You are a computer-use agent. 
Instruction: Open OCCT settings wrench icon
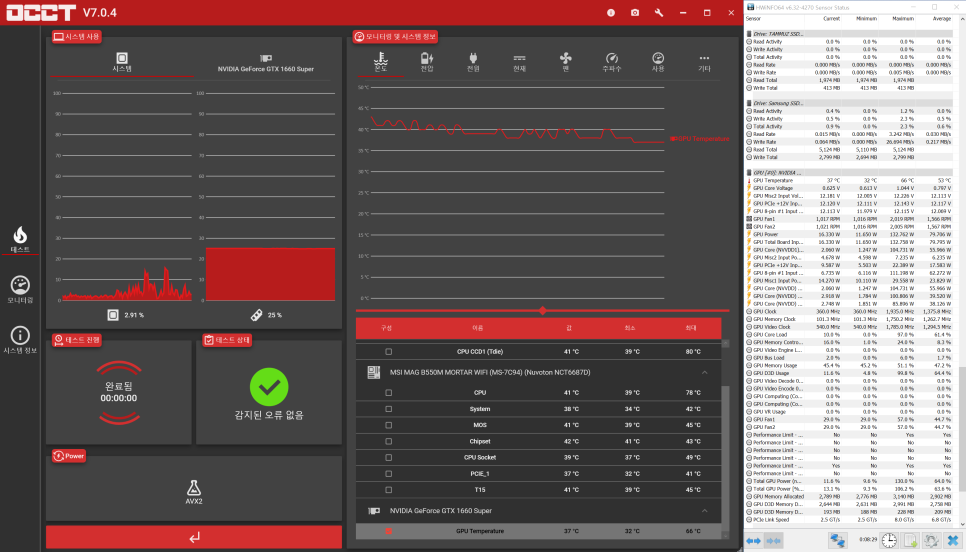(659, 12)
